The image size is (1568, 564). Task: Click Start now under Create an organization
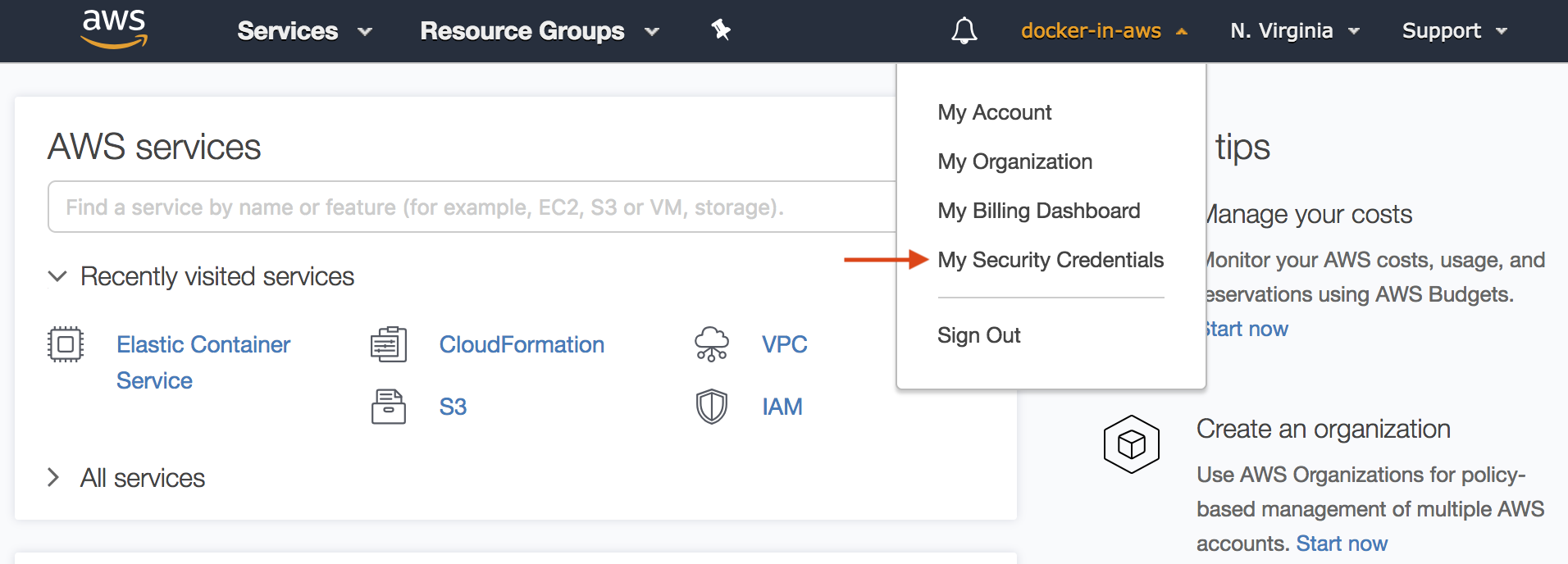pyautogui.click(x=1342, y=544)
